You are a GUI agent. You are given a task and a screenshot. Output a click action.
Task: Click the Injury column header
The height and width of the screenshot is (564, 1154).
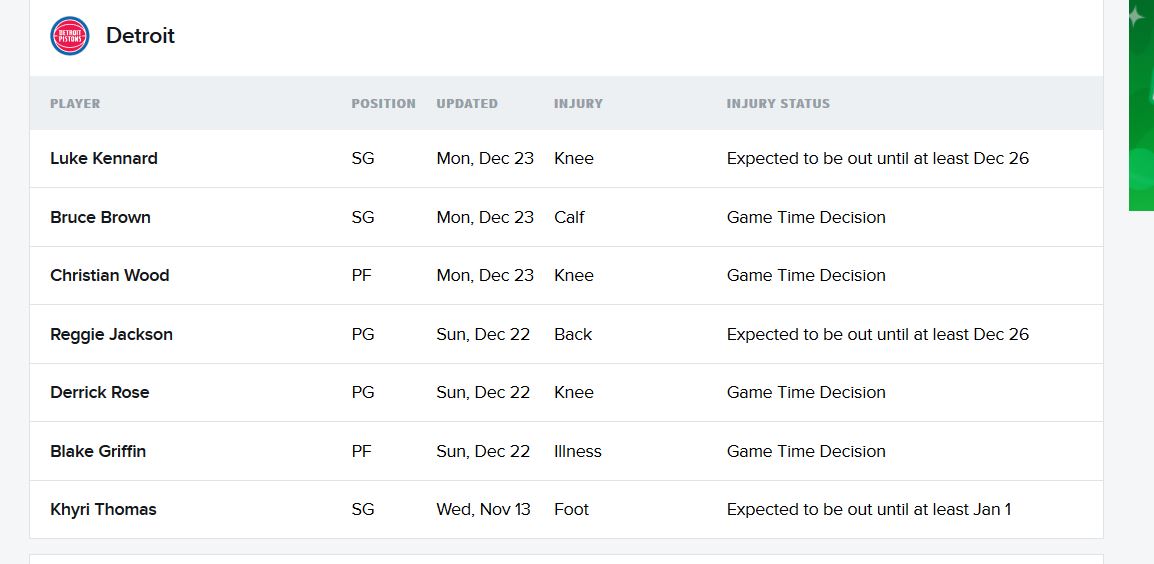pos(578,103)
